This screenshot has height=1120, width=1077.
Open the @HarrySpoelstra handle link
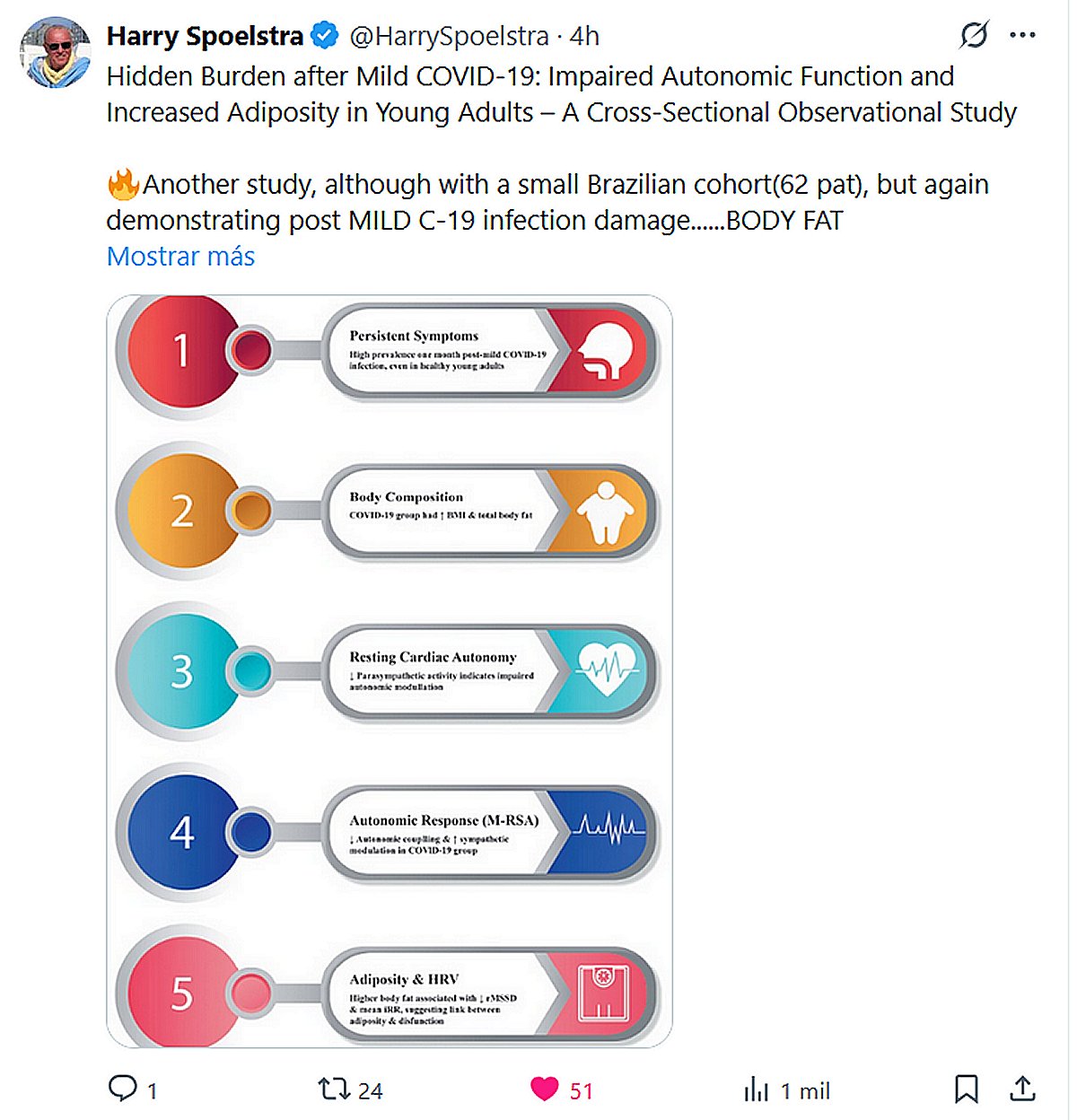coord(449,36)
